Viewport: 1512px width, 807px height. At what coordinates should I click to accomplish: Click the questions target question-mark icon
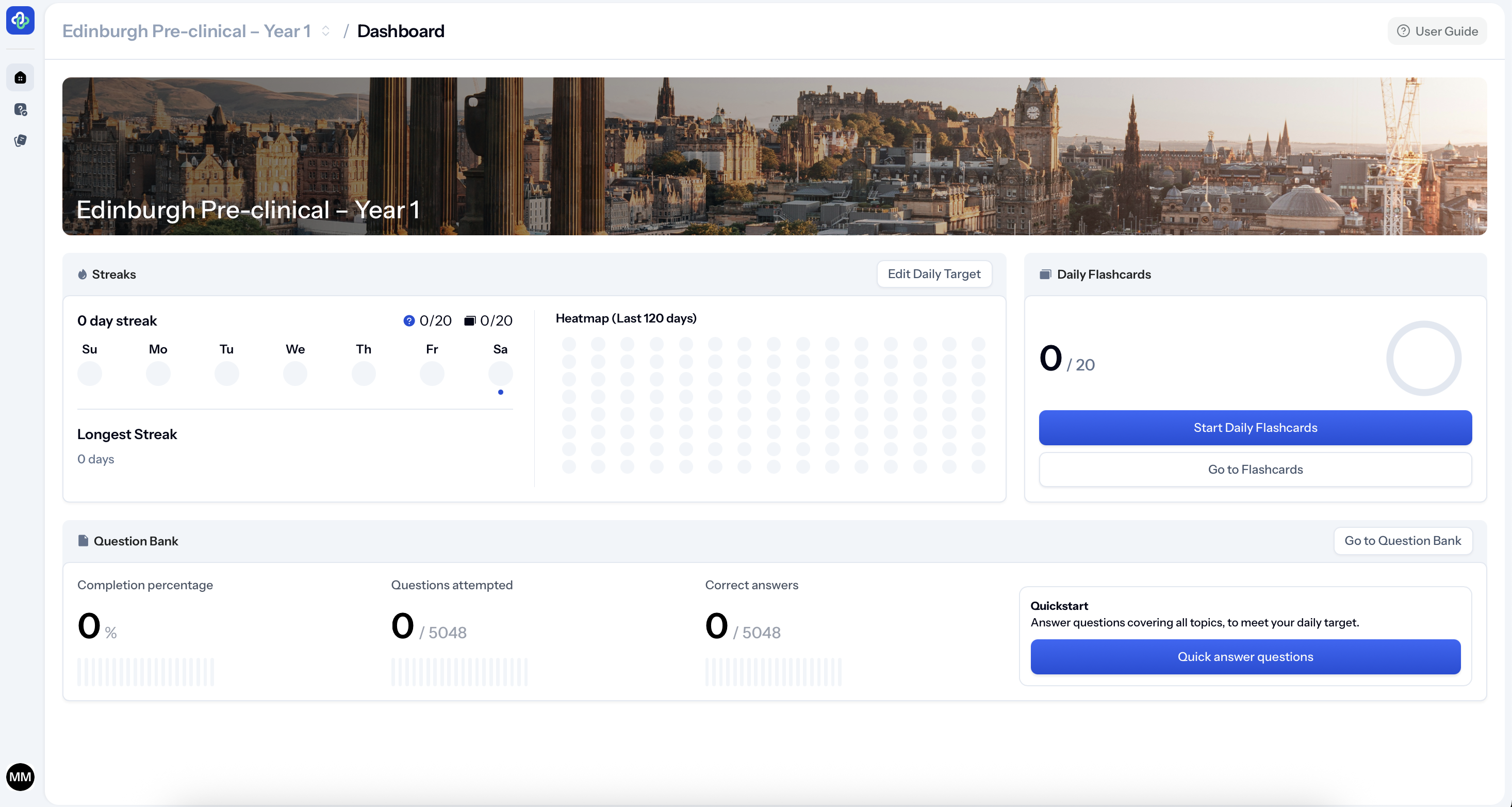[408, 321]
